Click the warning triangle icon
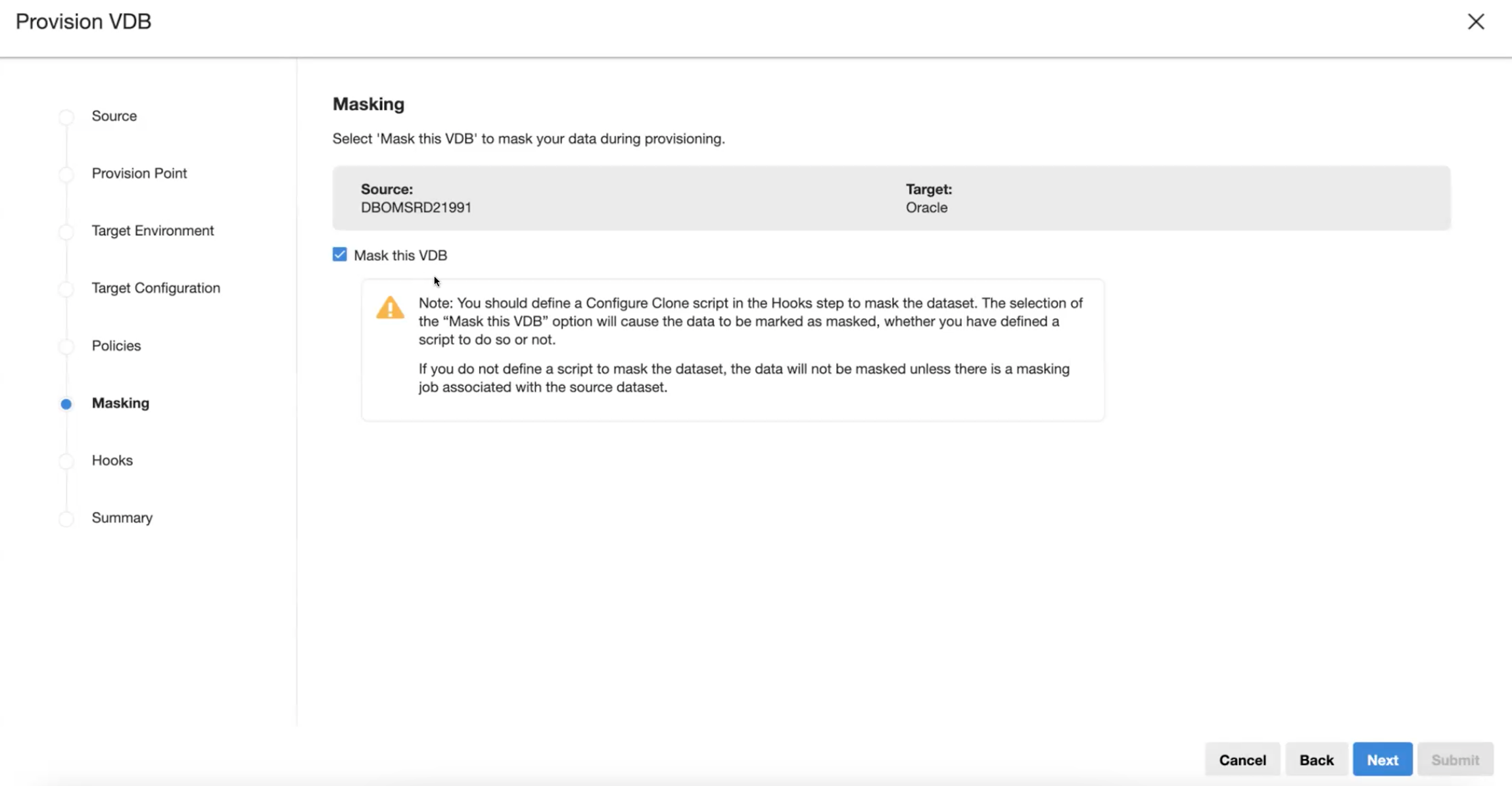The width and height of the screenshot is (1512, 786). tap(390, 308)
